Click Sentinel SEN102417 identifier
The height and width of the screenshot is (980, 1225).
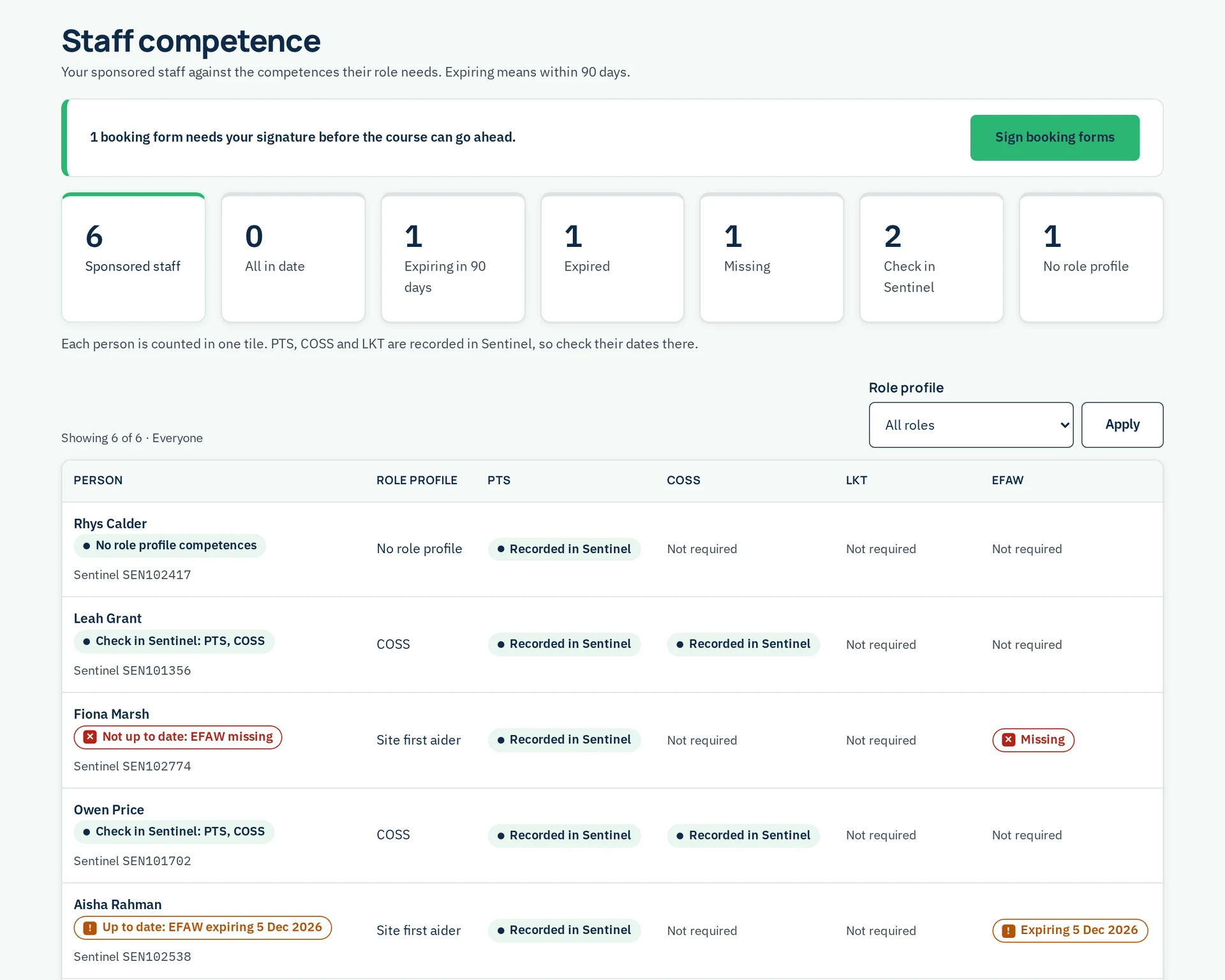[x=132, y=575]
